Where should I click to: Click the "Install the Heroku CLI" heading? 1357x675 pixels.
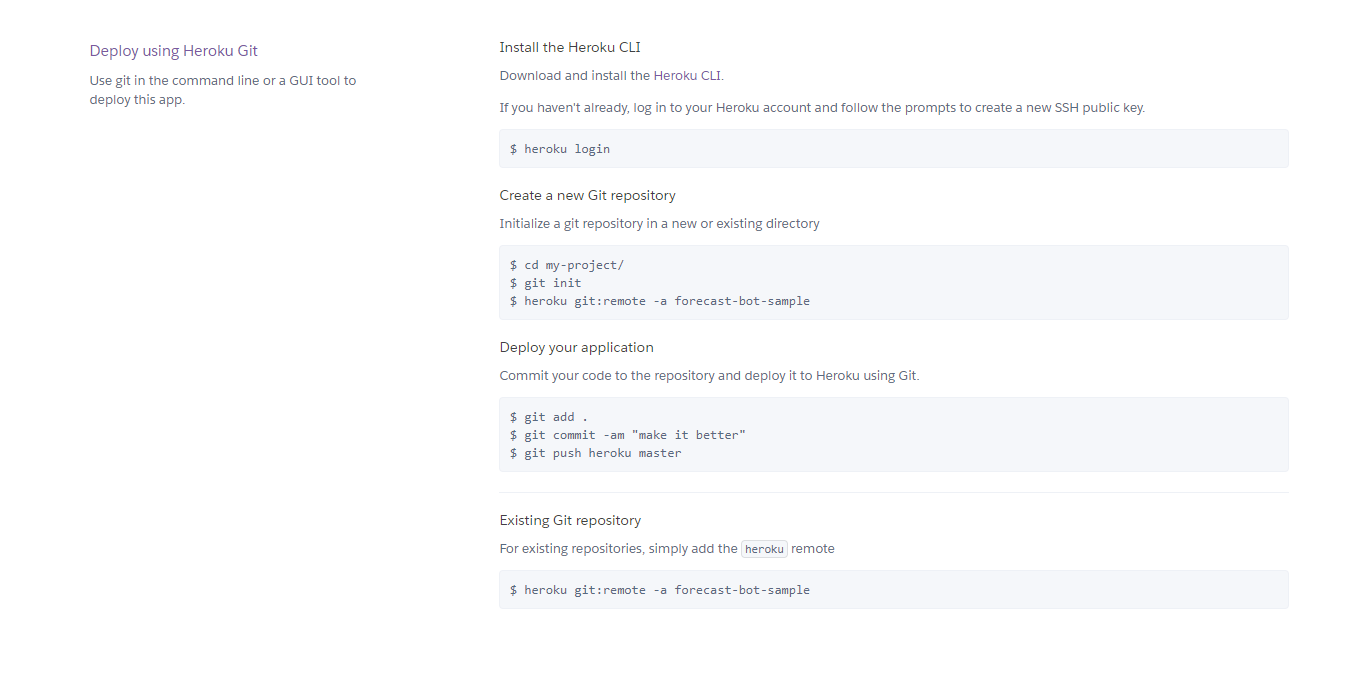(x=569, y=47)
